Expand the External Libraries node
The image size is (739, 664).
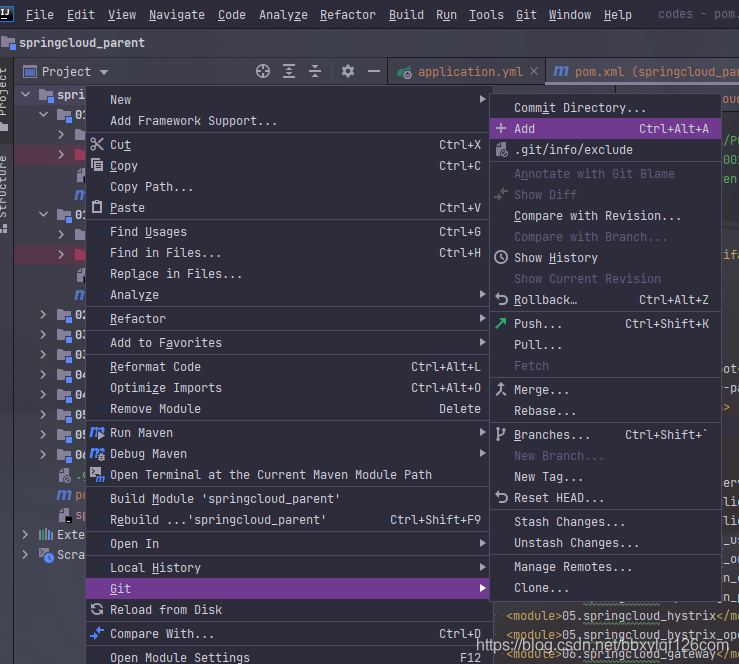(x=25, y=534)
